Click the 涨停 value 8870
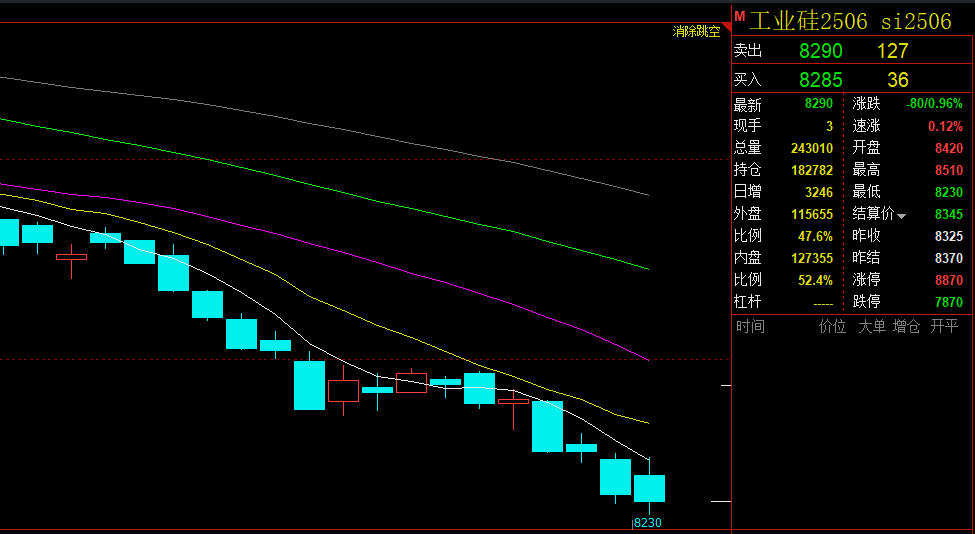975x534 pixels. point(949,280)
